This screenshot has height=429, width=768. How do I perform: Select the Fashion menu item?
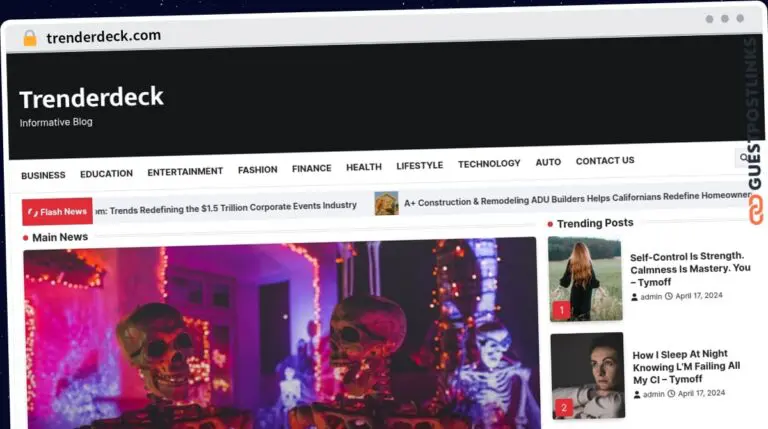coord(258,169)
